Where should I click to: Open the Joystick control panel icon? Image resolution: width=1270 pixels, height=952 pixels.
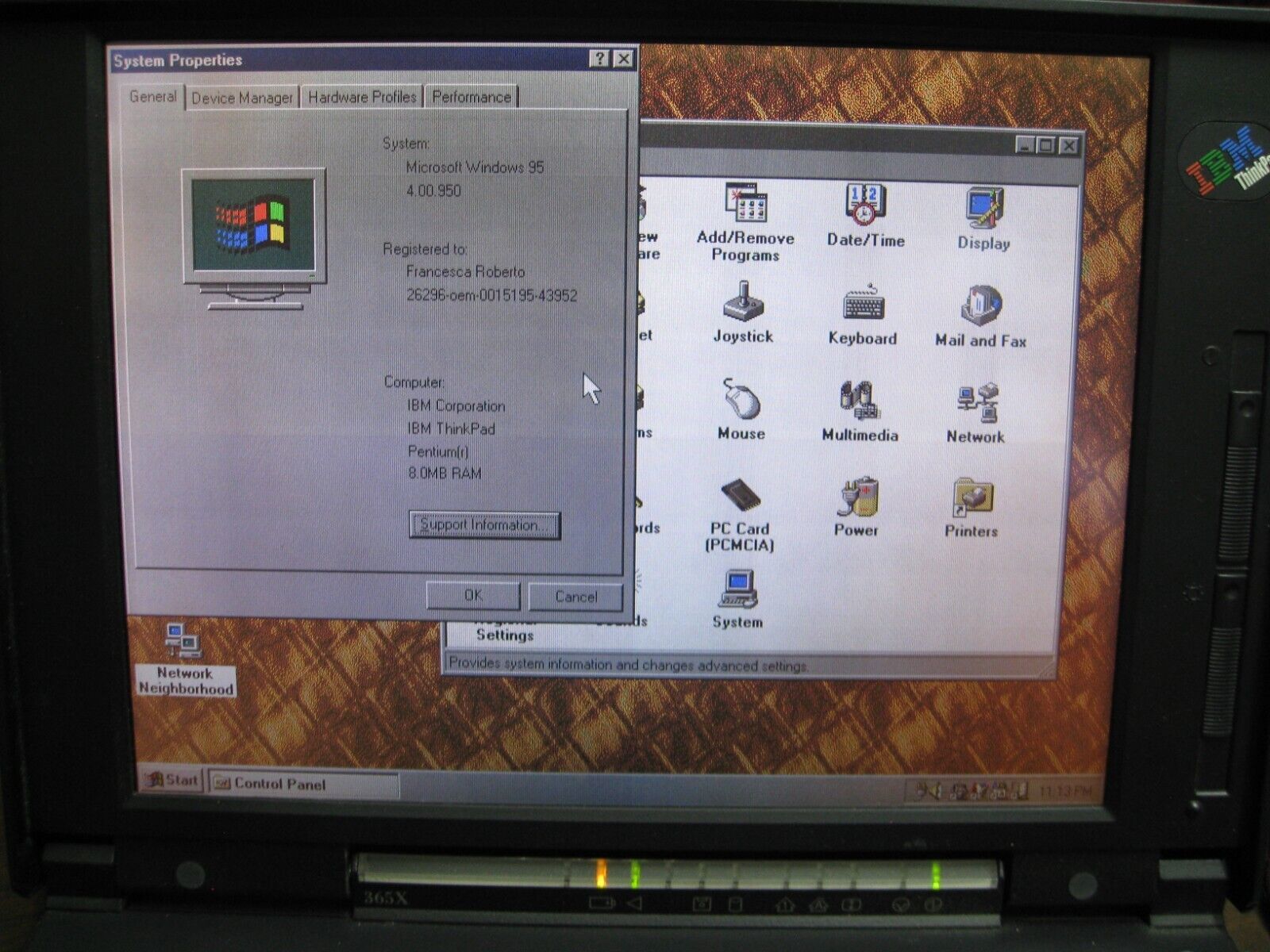743,313
